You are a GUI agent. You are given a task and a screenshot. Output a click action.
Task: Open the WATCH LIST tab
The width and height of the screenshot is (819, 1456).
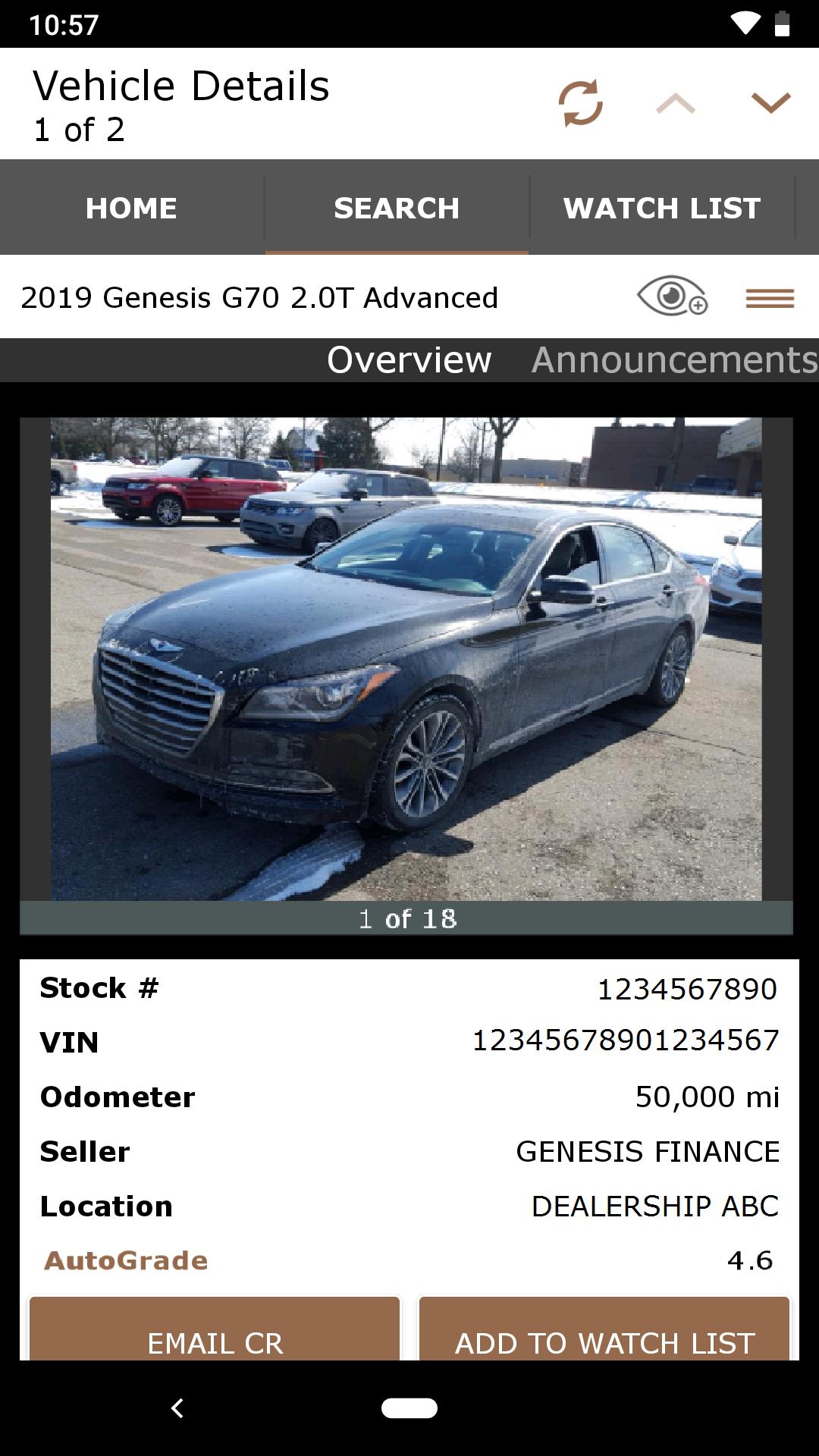click(x=661, y=208)
